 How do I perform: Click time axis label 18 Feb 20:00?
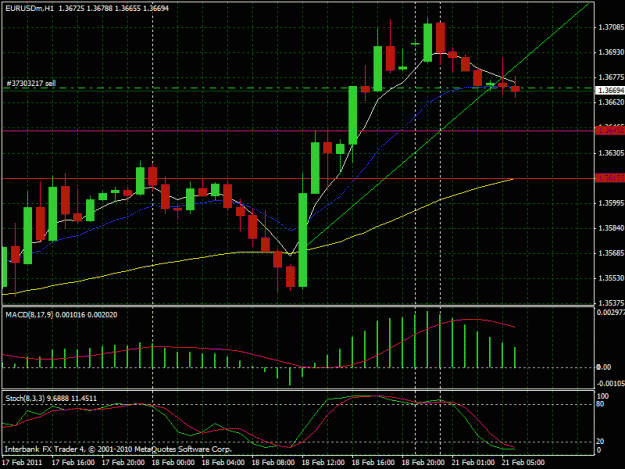tap(423, 463)
